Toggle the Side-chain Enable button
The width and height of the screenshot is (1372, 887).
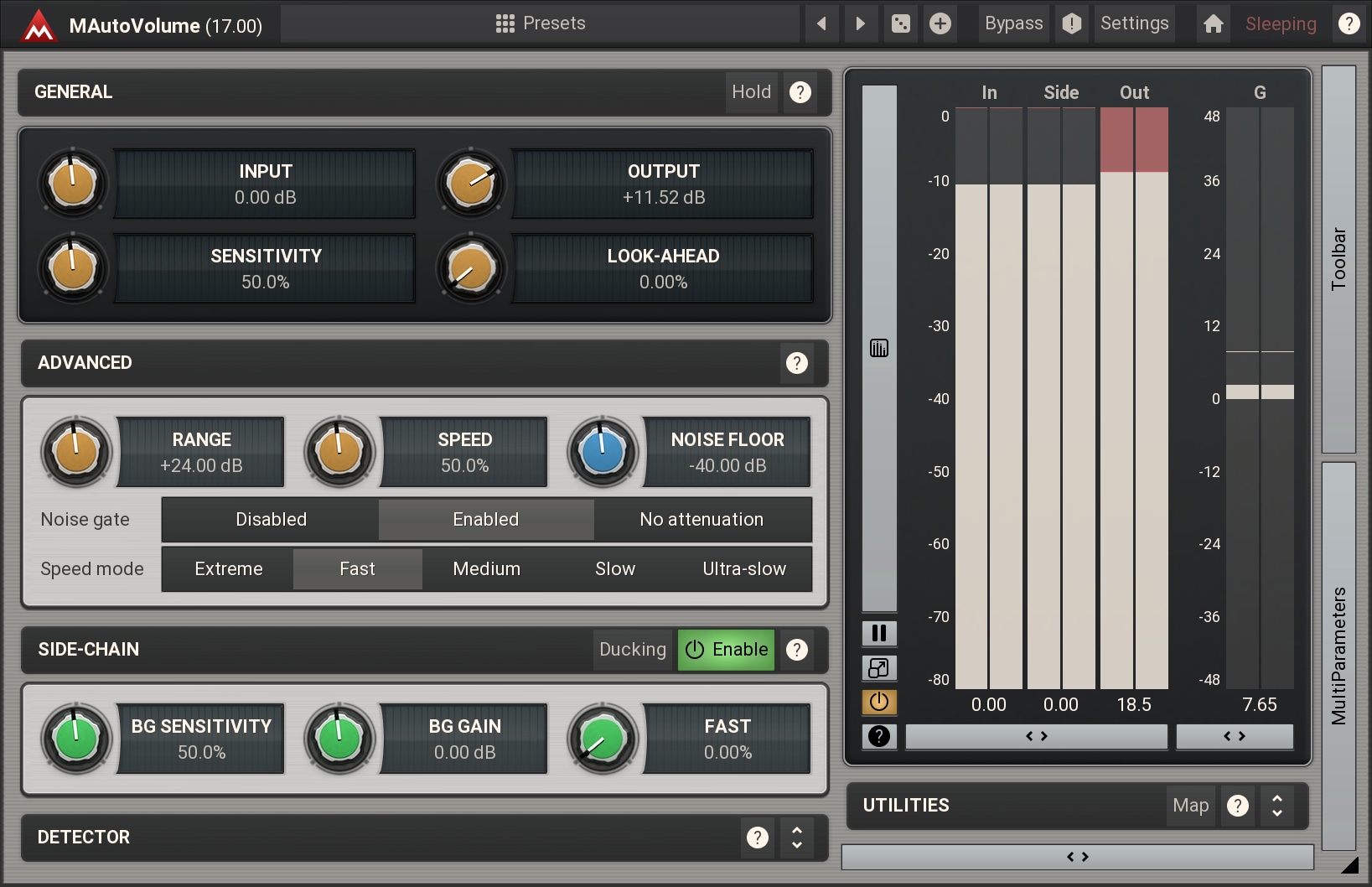[x=726, y=650]
